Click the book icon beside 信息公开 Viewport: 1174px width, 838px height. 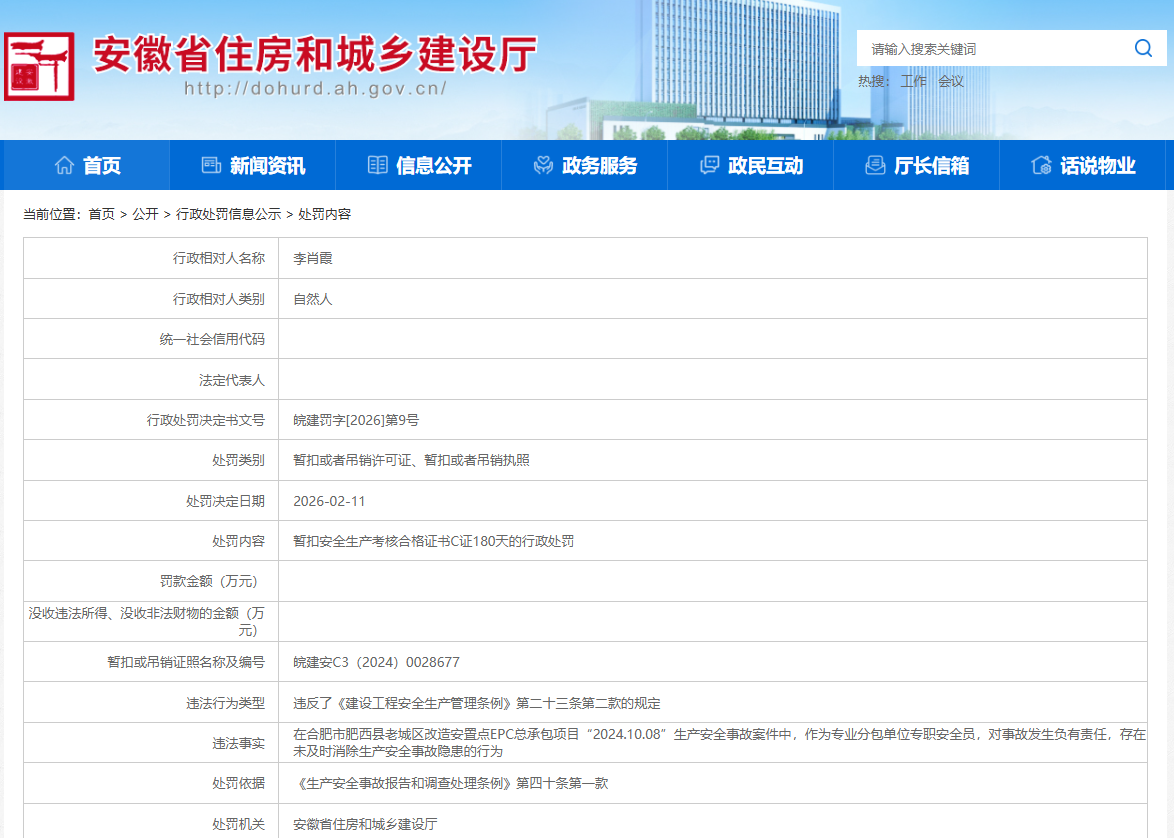tap(377, 165)
